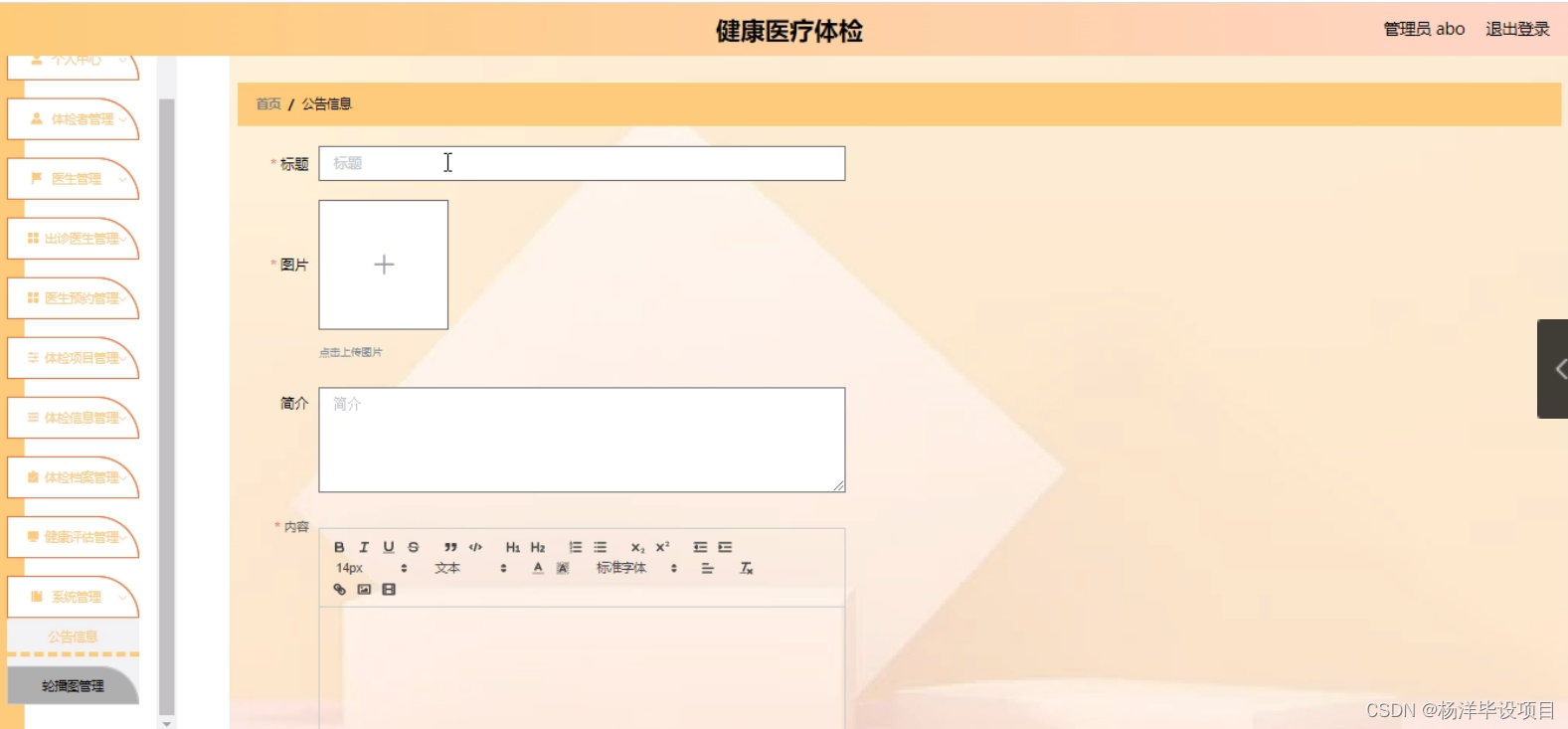This screenshot has width=1568, height=729.
Task: Open the text alignment picker
Action: click(708, 568)
